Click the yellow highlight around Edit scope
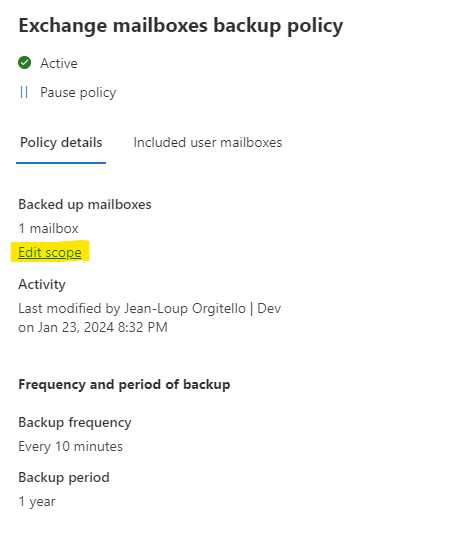450x546 pixels. 50,251
